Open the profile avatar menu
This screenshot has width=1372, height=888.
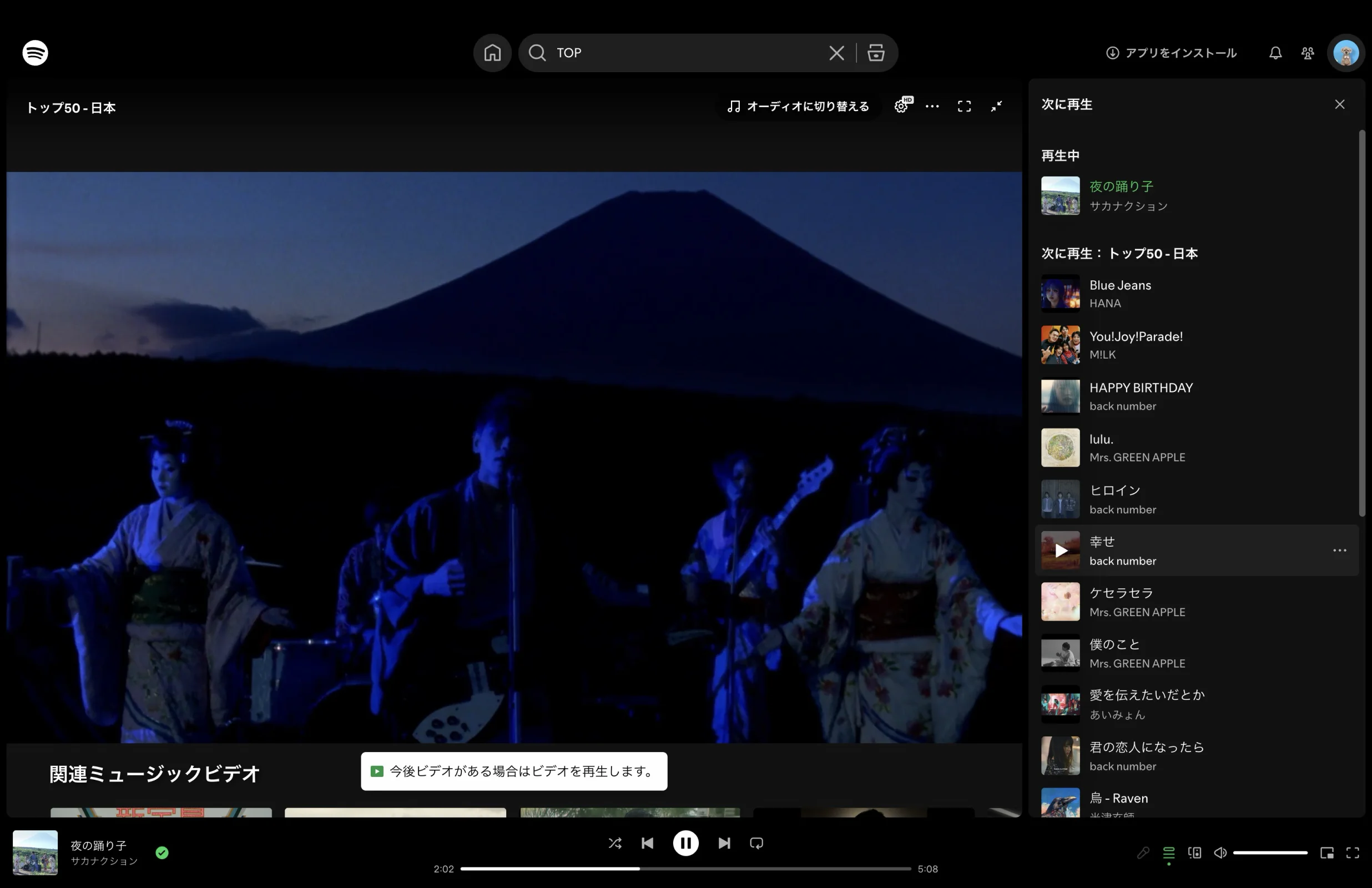click(x=1345, y=53)
